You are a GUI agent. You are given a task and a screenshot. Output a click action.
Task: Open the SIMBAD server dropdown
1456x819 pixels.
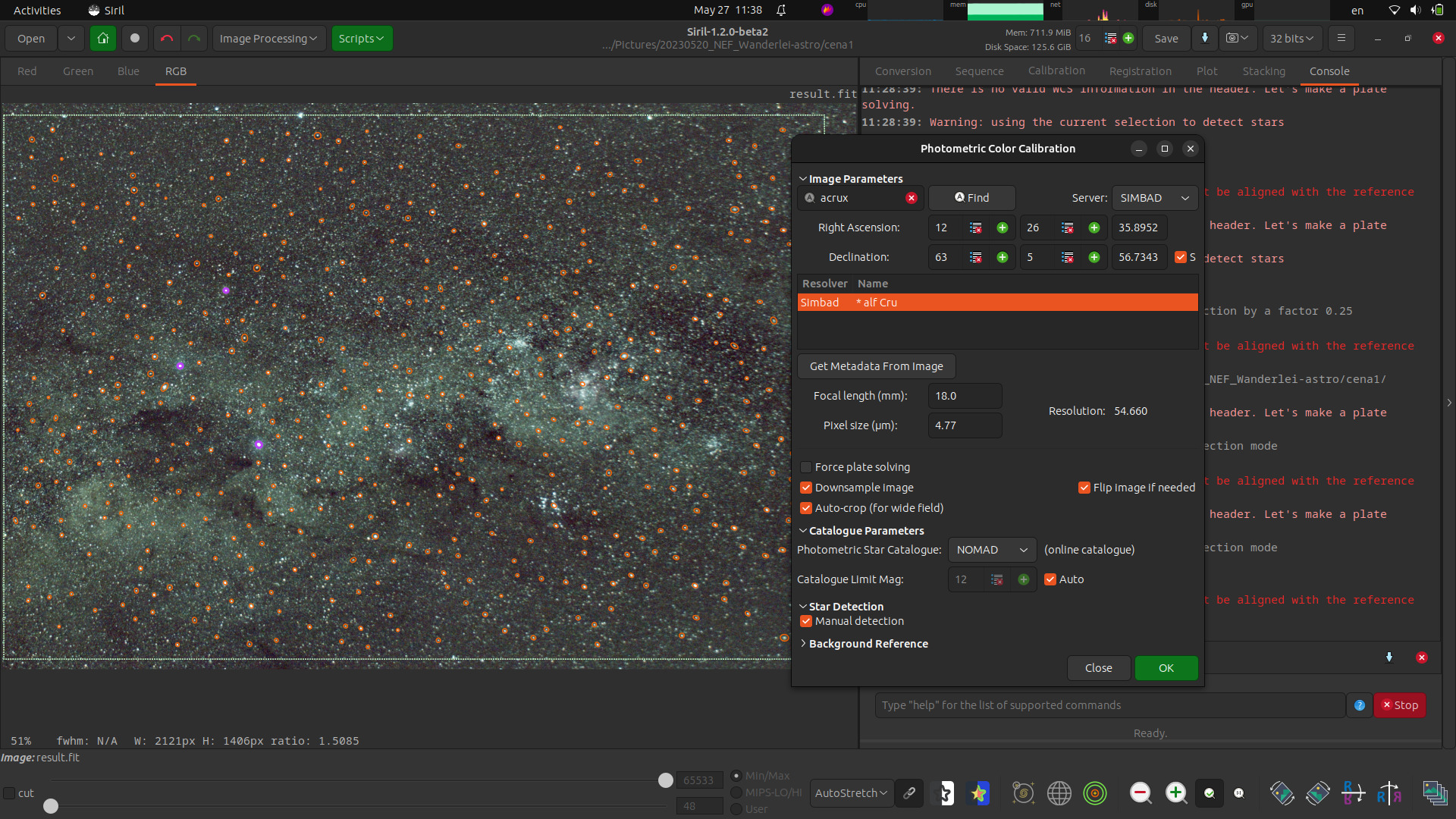click(x=1154, y=198)
